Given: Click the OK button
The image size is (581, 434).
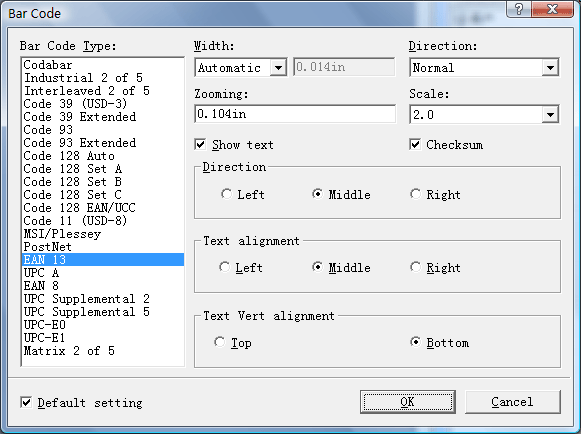Looking at the screenshot, I should click(408, 402).
